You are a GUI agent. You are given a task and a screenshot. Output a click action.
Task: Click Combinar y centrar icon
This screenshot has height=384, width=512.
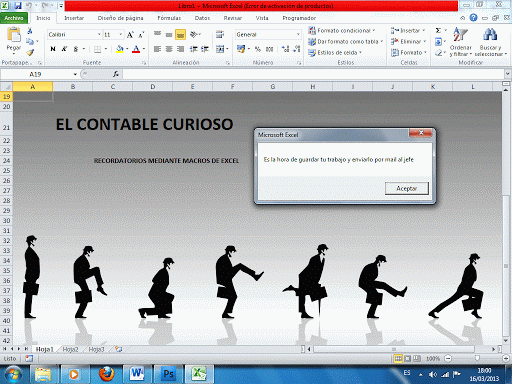(220, 49)
